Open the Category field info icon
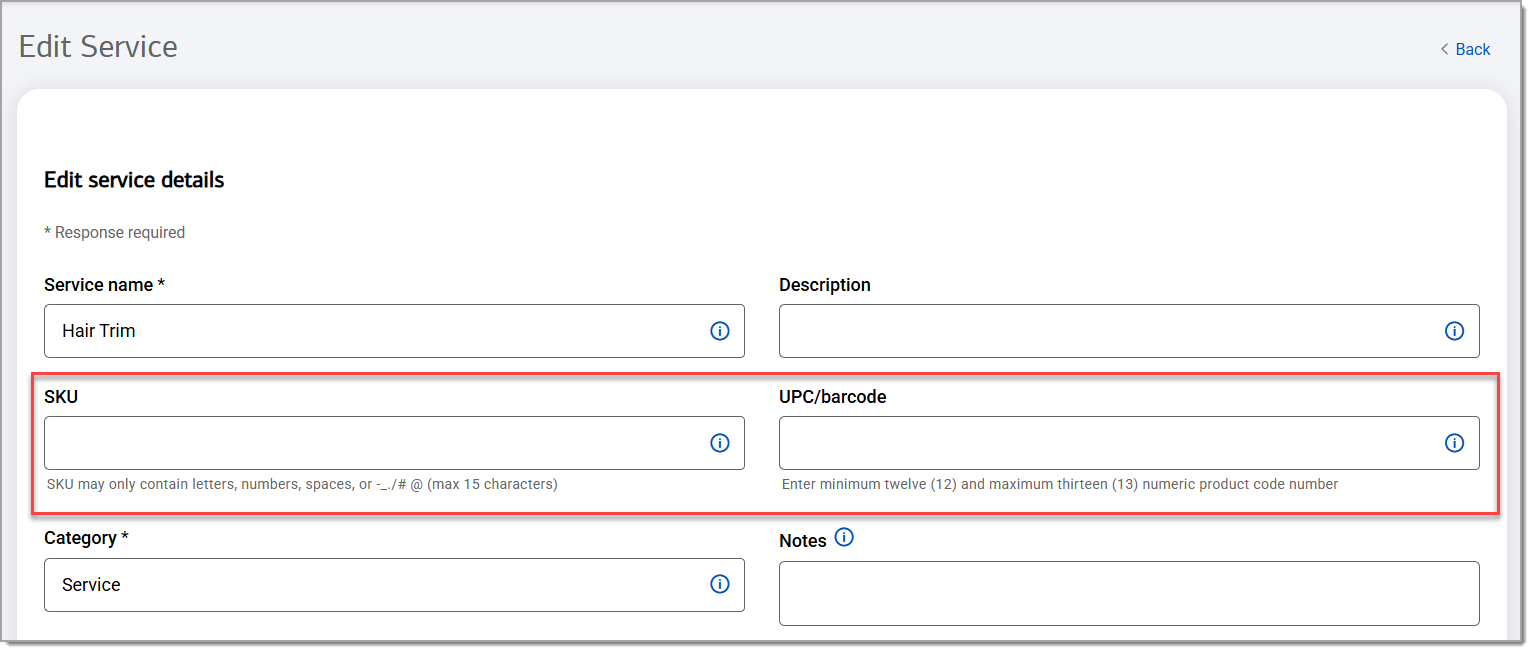The width and height of the screenshot is (1532, 652). pyautogui.click(x=720, y=584)
